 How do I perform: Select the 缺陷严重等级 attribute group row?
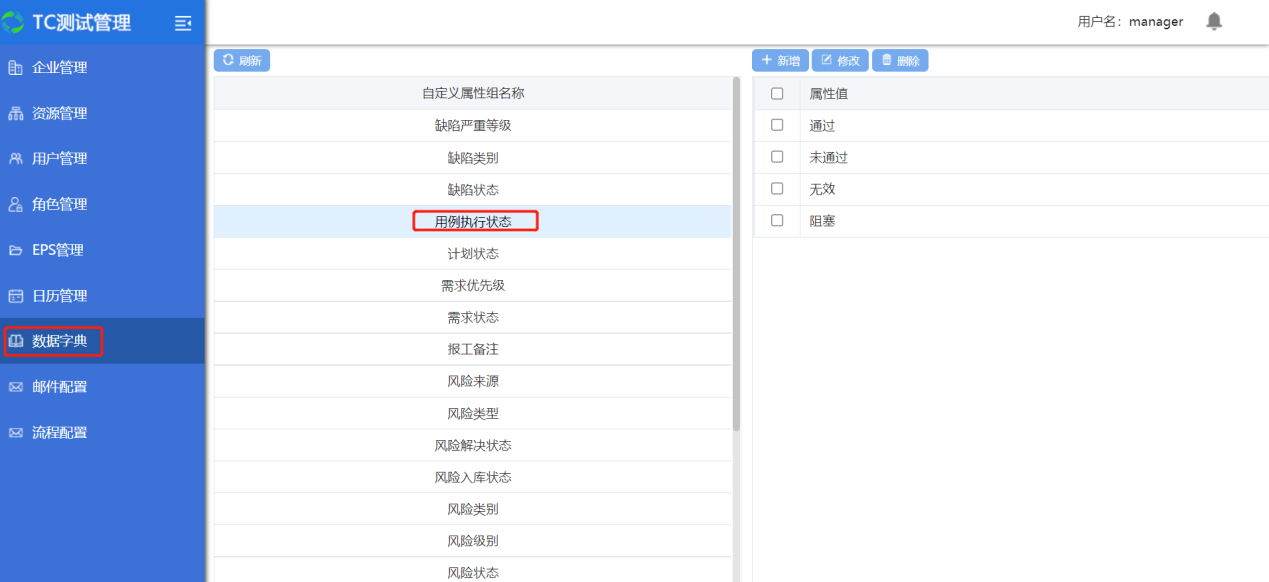[x=473, y=125]
